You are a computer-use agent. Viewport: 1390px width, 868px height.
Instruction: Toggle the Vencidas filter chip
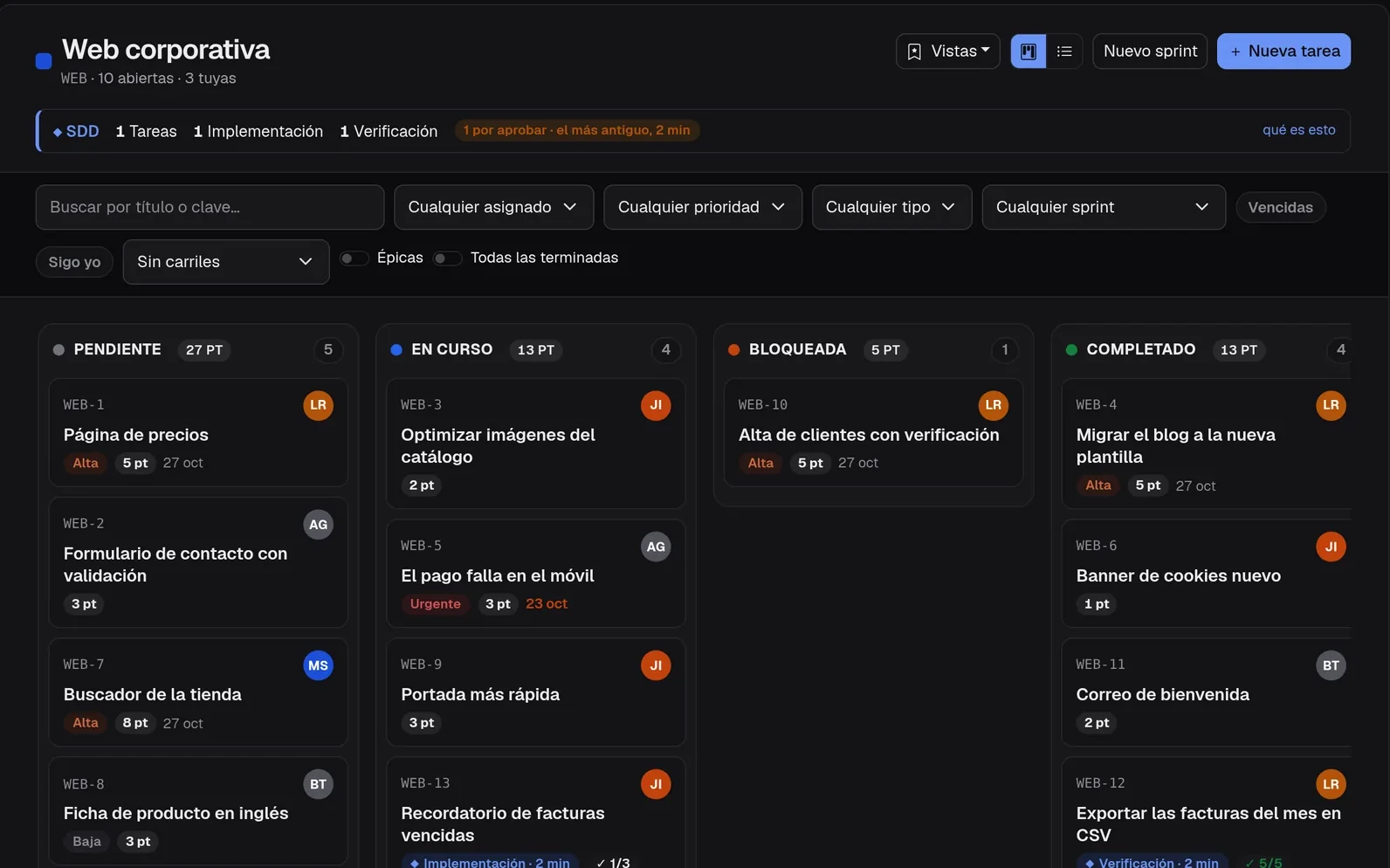(x=1280, y=207)
